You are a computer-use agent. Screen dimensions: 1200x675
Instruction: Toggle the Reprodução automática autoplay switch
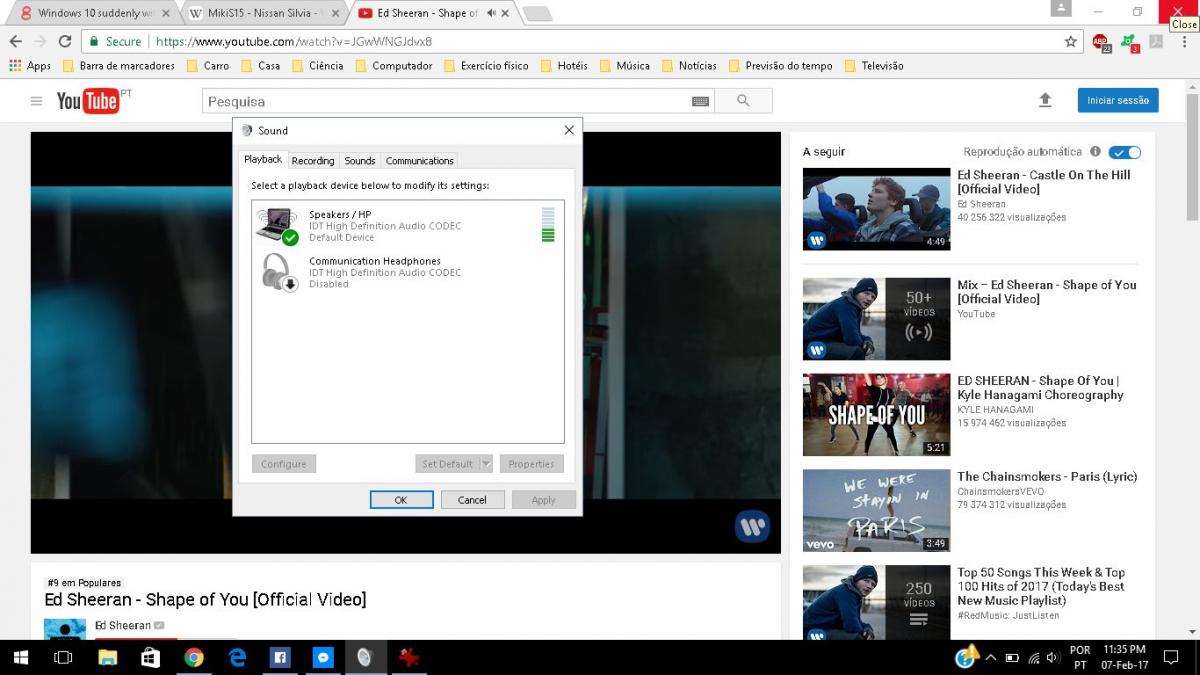1125,152
